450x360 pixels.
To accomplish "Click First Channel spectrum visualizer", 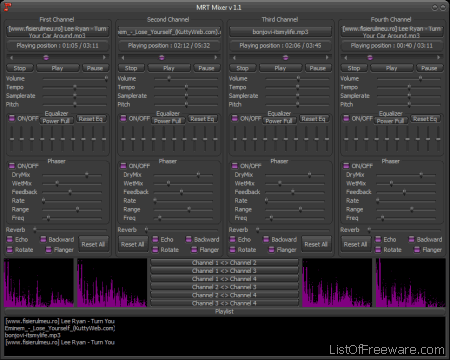I will [x=39, y=283].
